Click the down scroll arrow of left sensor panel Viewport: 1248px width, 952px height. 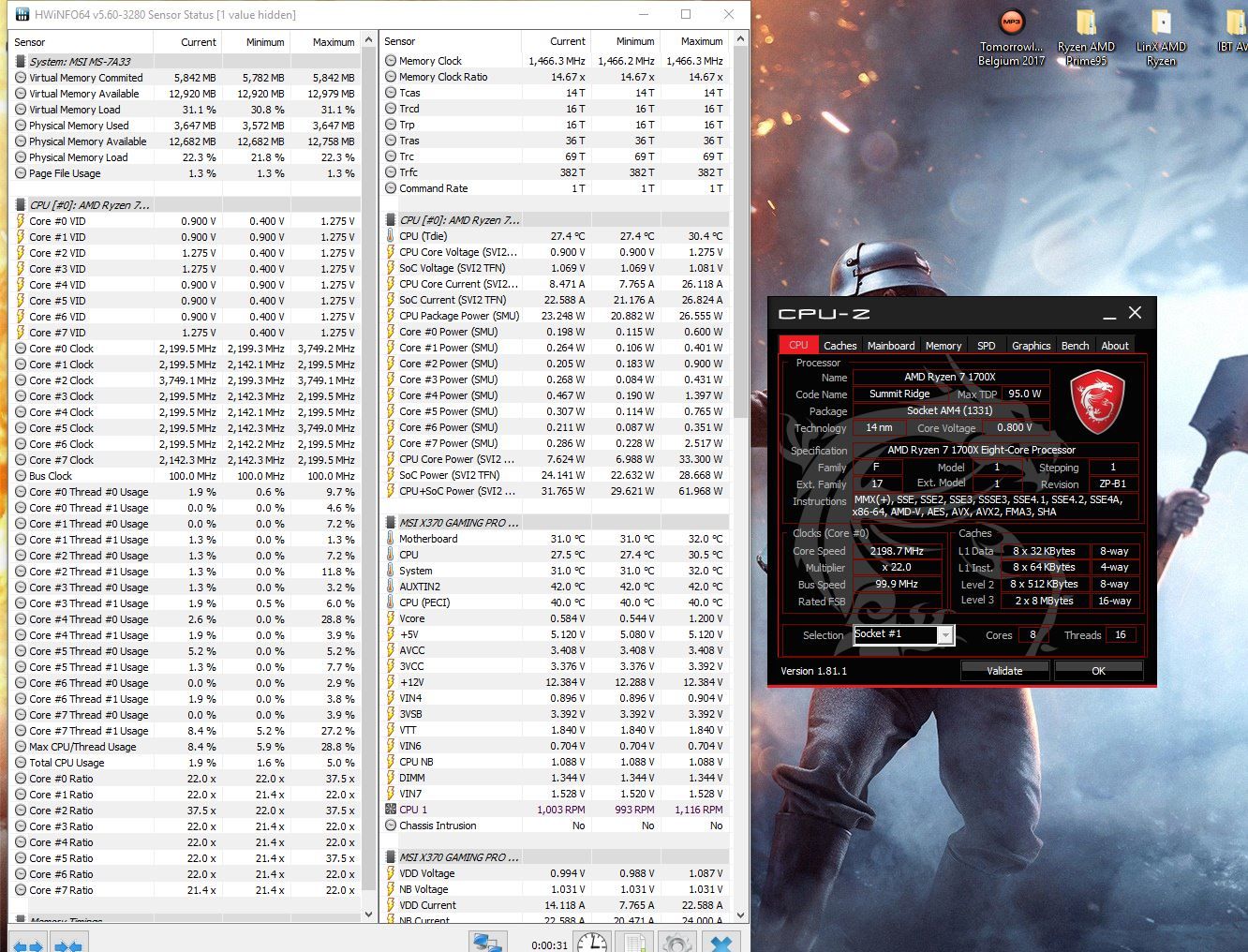coord(369,915)
